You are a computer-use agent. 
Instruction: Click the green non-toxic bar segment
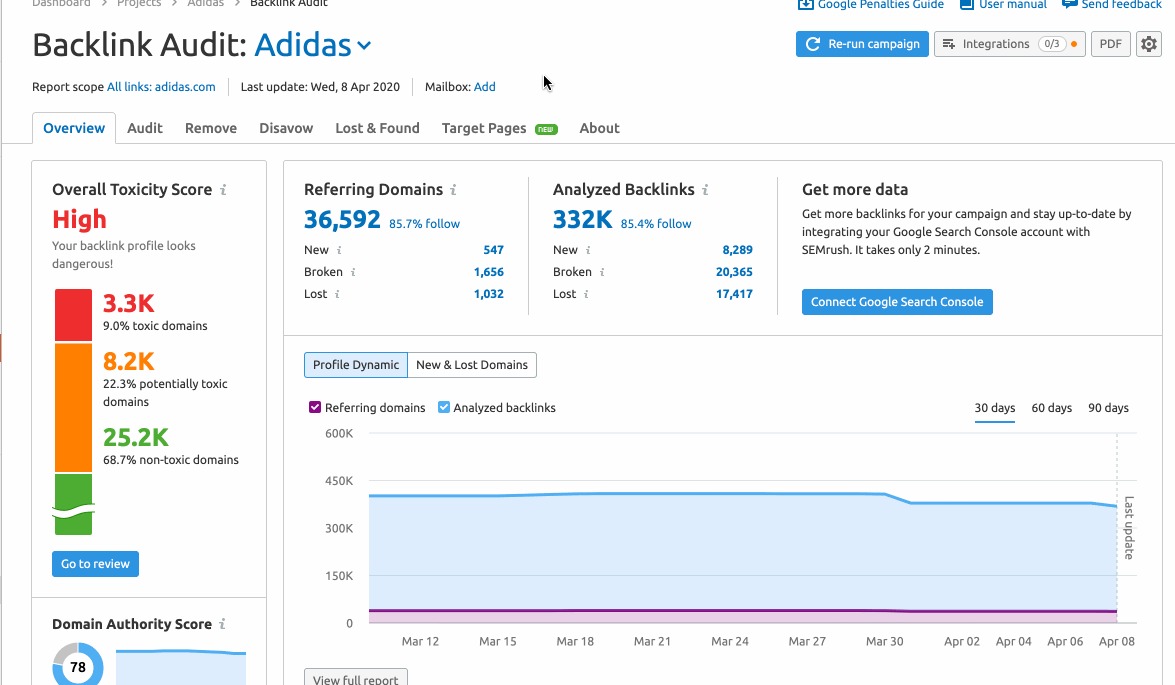click(x=73, y=504)
